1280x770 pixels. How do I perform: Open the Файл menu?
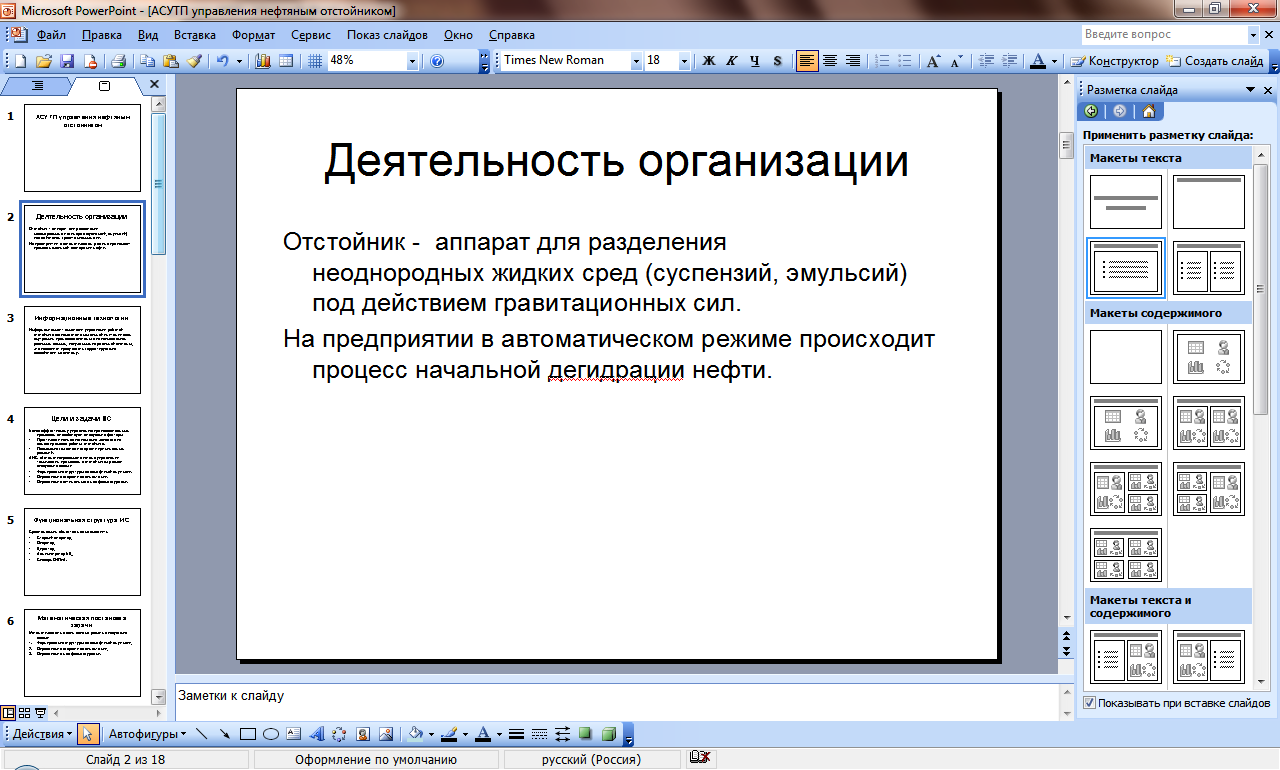(51, 35)
